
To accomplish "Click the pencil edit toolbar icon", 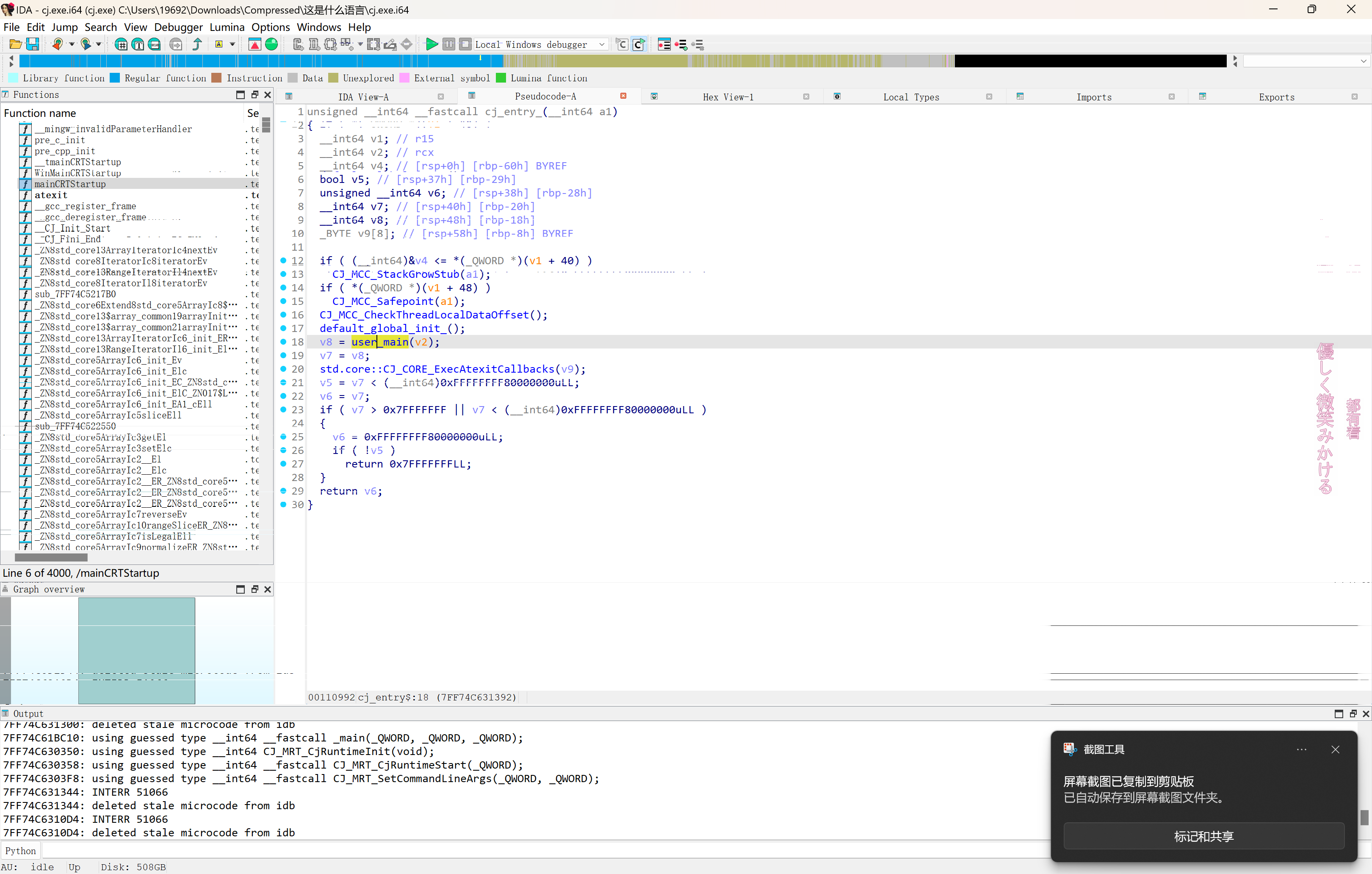I will [390, 44].
